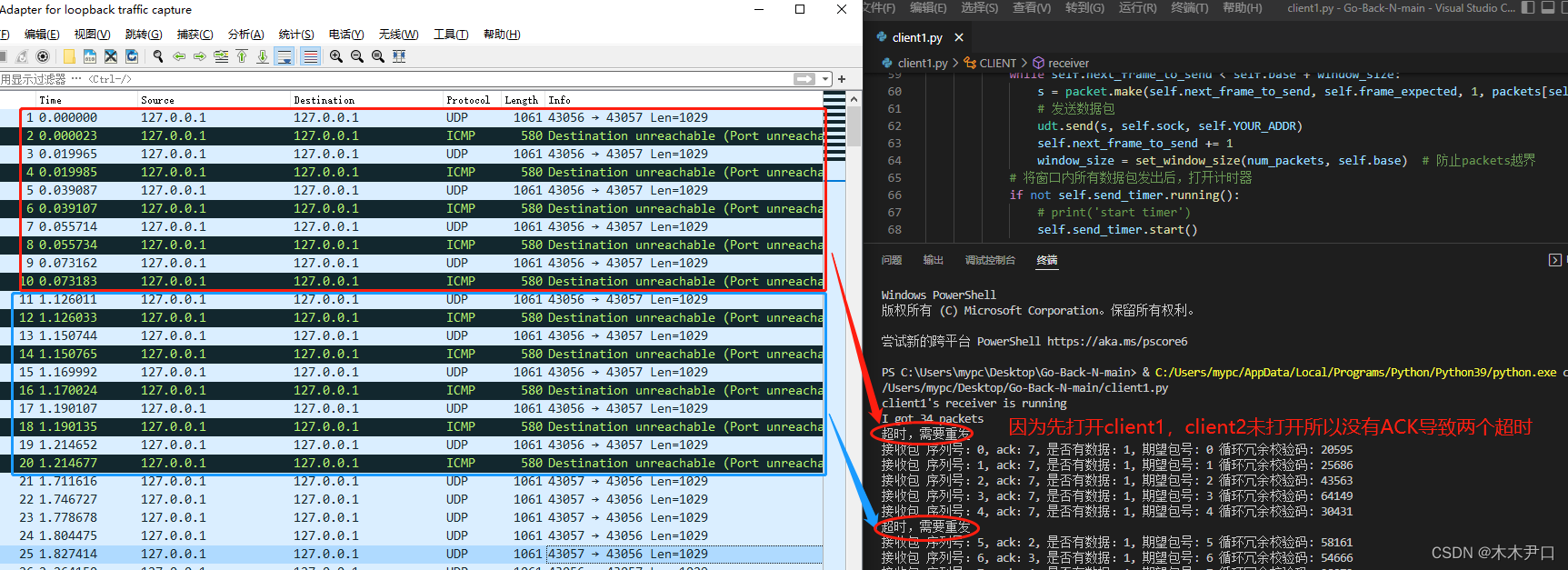Select packet 25 at time 1.827414

coord(412,554)
